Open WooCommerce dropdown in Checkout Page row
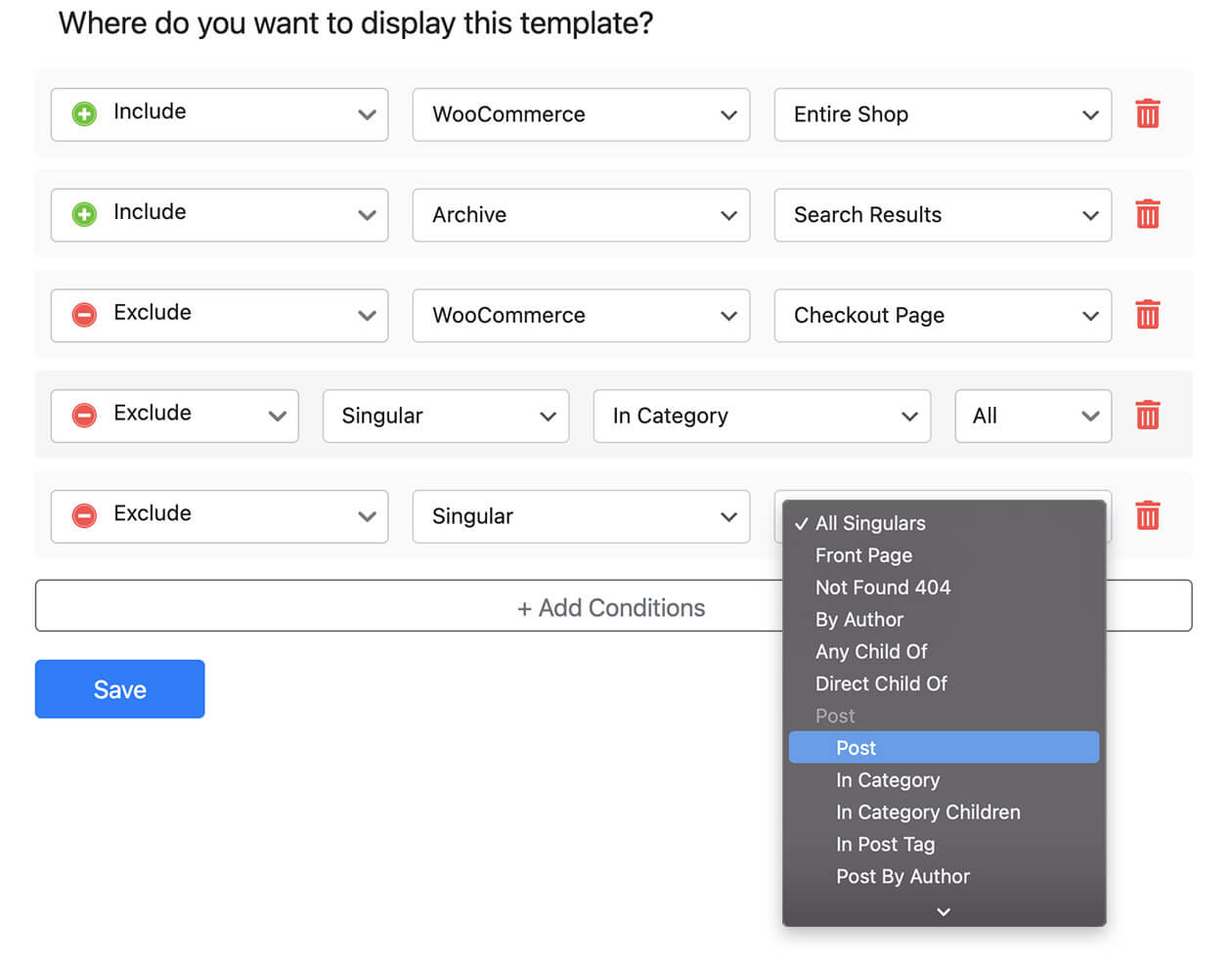The height and width of the screenshot is (966, 1232). coord(582,316)
